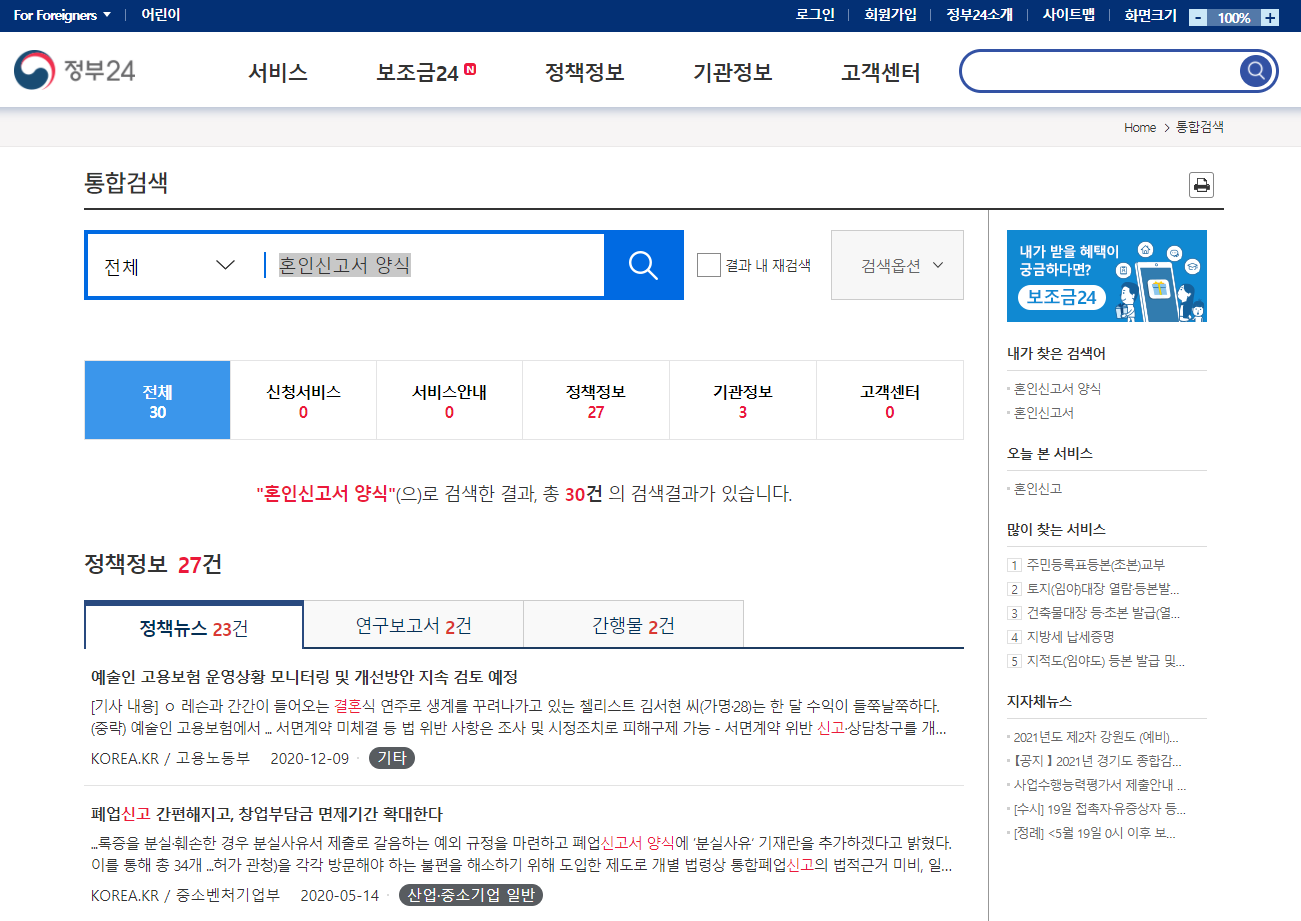Open popular service 건축물대장 등·초본 발급
Viewport: 1301px width, 921px height.
(1102, 613)
